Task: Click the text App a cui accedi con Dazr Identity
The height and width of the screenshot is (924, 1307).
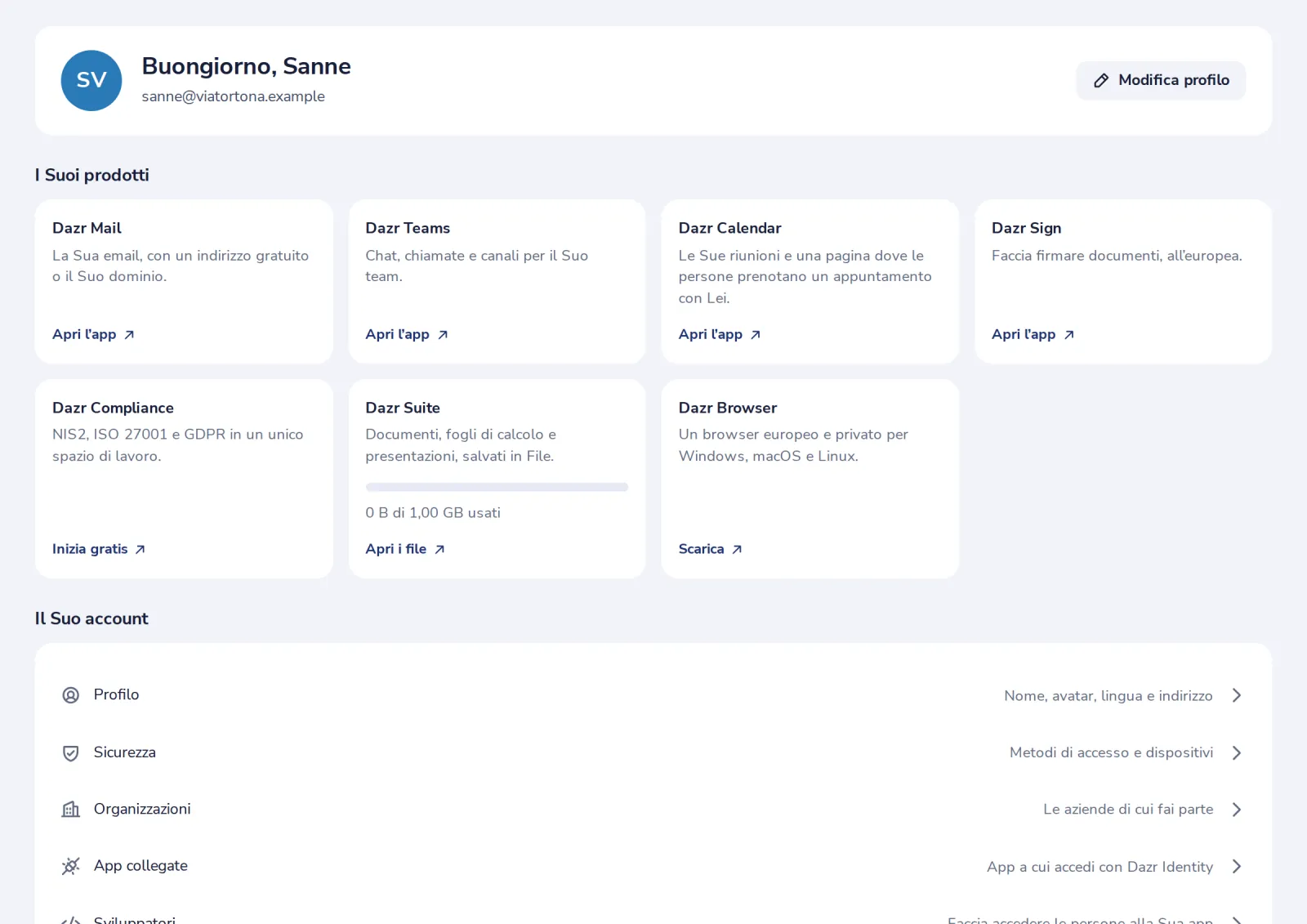Action: click(1100, 867)
